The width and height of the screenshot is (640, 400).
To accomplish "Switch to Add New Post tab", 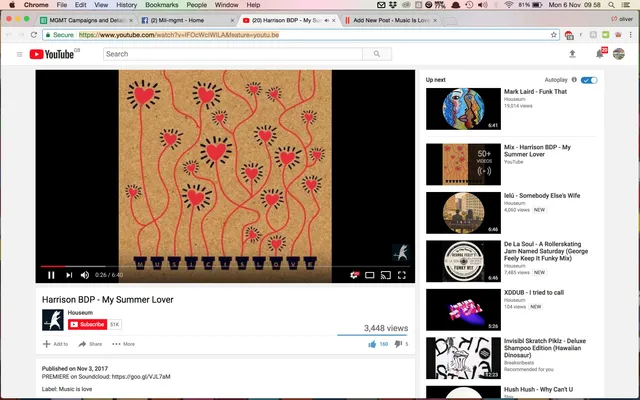I will (x=390, y=20).
